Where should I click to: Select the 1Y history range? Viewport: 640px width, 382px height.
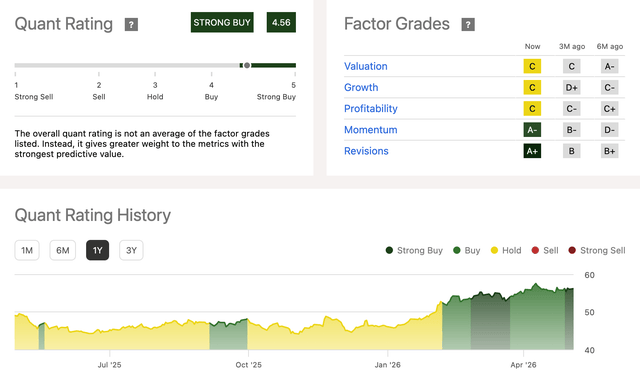coord(98,250)
